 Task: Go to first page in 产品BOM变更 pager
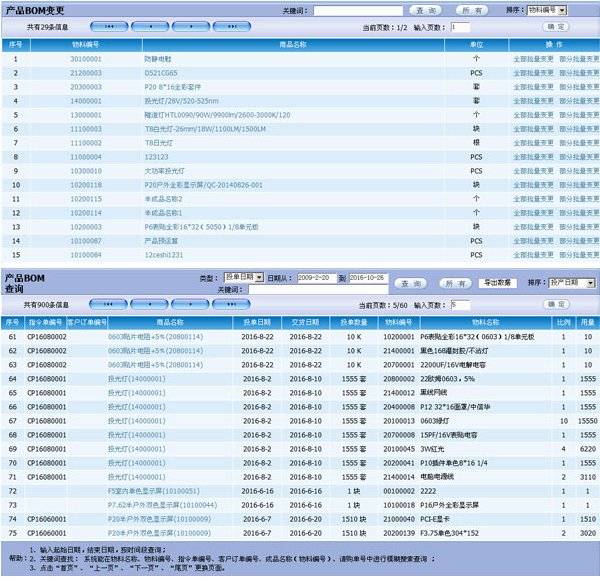(x=109, y=27)
